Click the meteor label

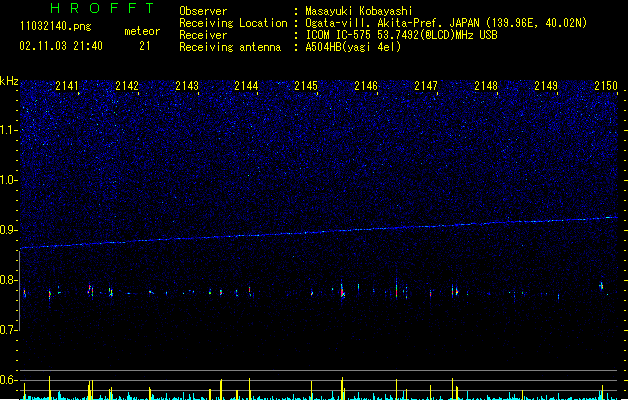coord(142,31)
